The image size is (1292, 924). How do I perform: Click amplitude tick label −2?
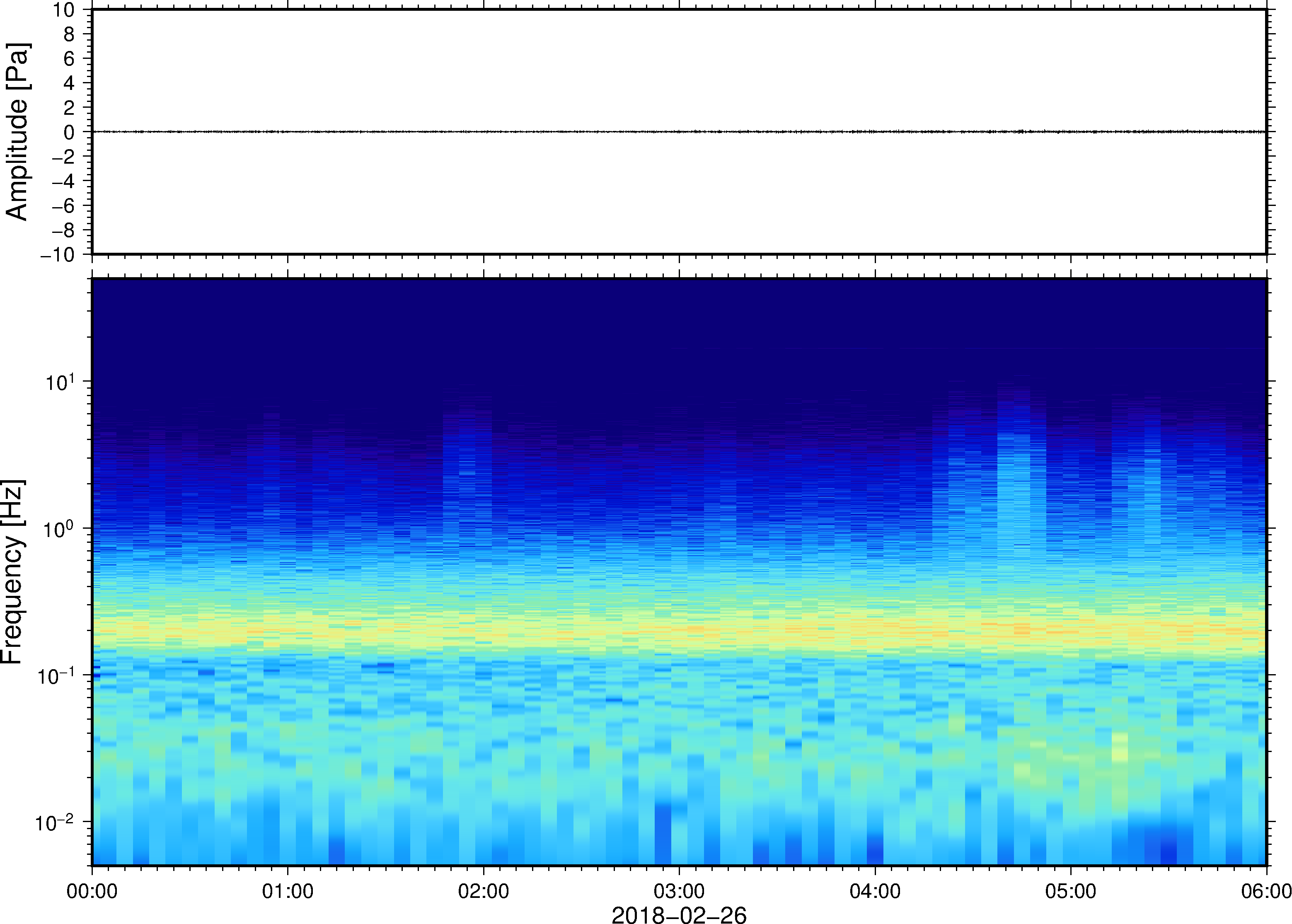[63, 157]
